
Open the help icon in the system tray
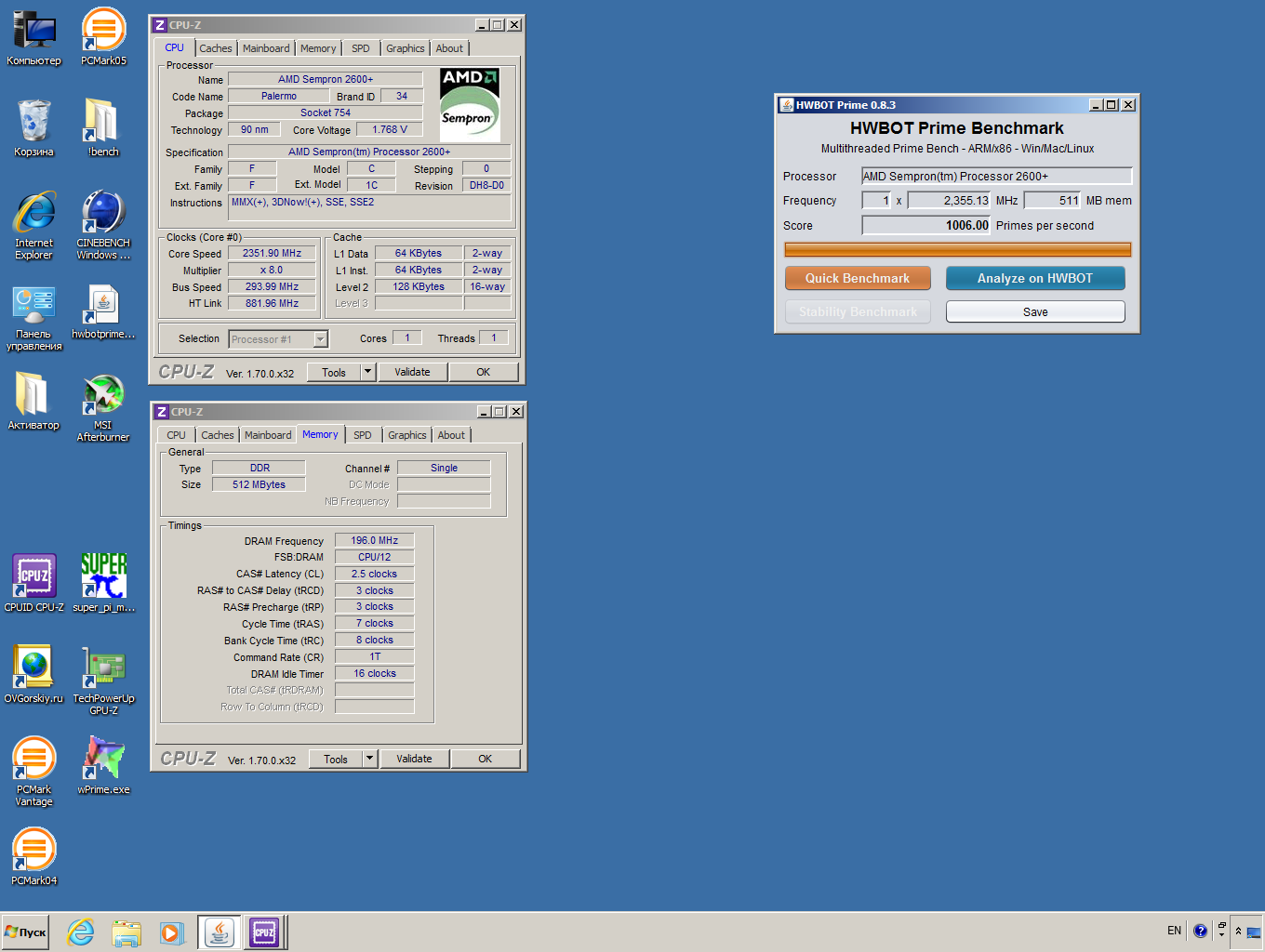(1200, 931)
